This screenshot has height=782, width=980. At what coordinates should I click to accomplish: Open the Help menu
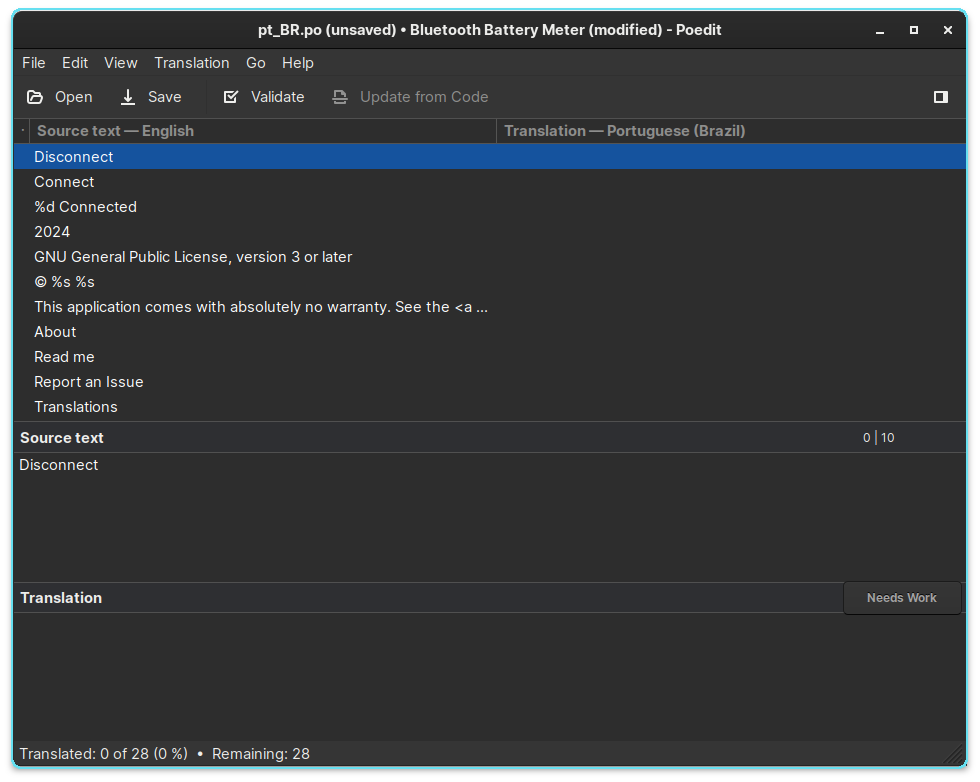[x=297, y=63]
